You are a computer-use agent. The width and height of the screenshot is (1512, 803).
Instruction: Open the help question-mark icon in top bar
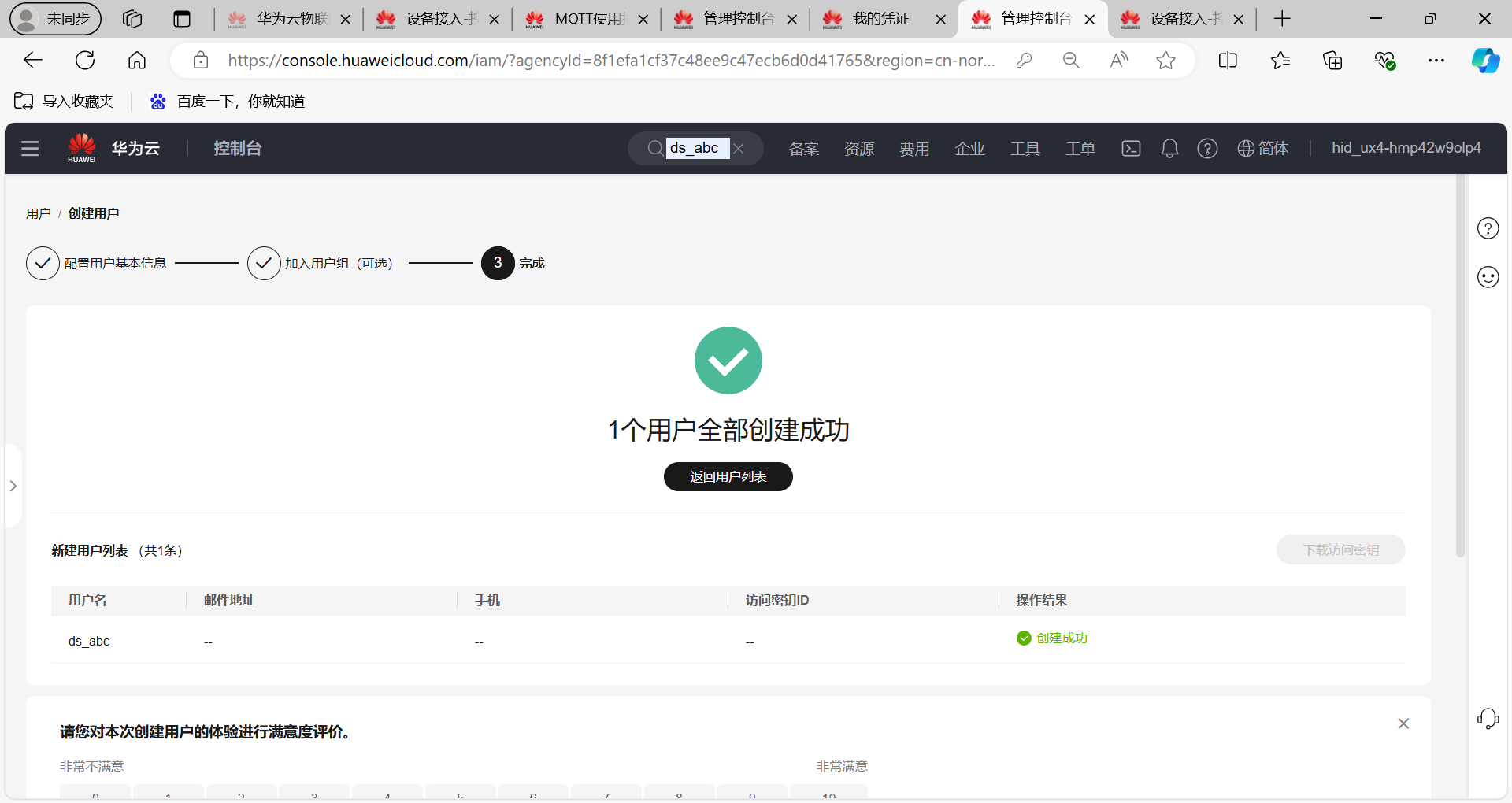[1207, 148]
